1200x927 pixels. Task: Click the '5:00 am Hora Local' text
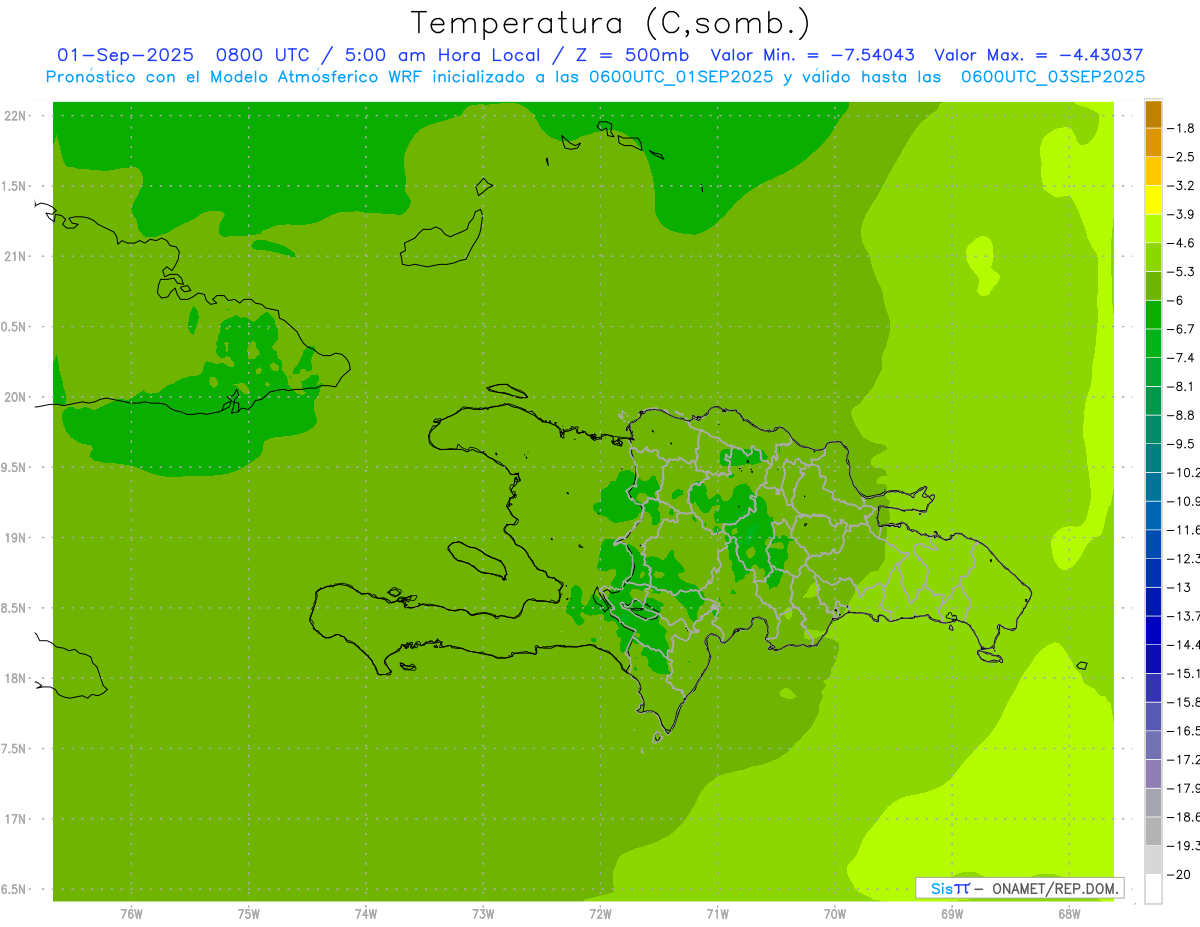coord(442,56)
